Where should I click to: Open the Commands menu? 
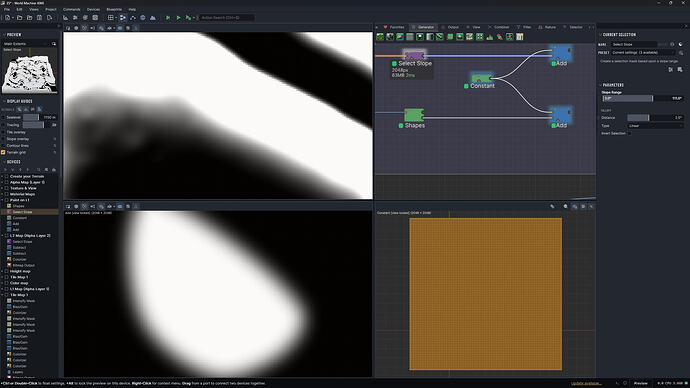coord(72,9)
